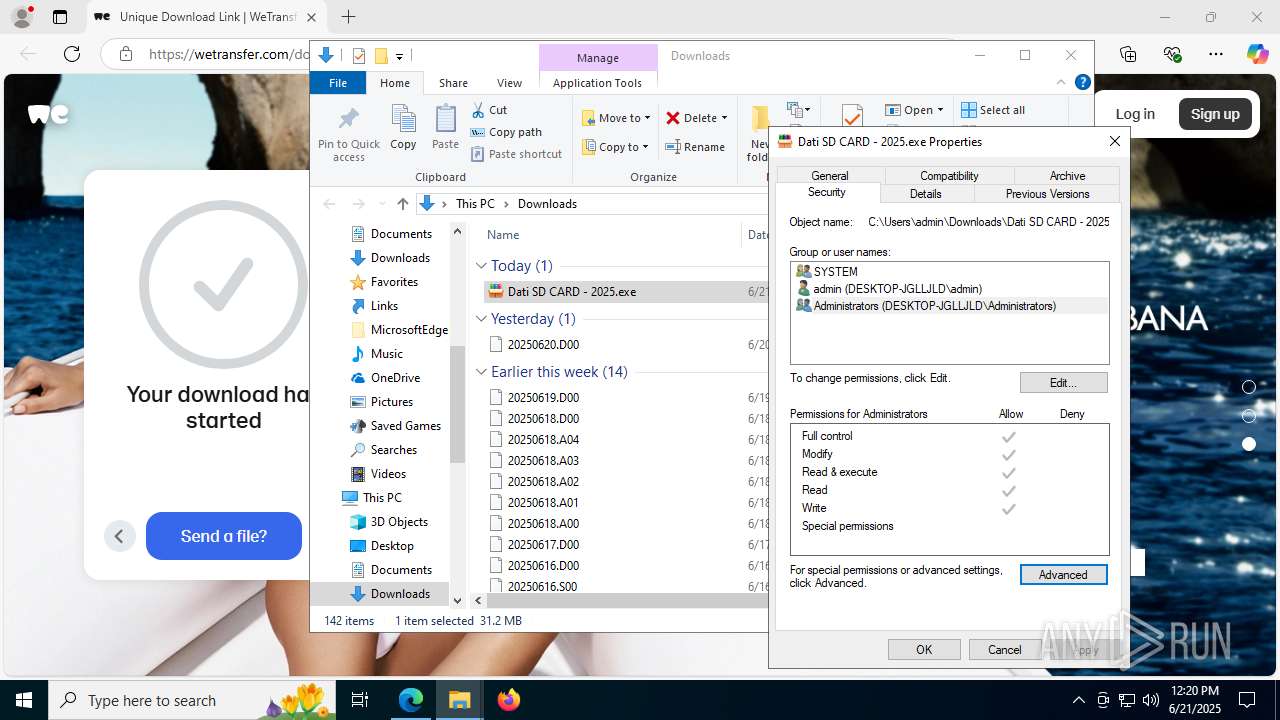The image size is (1280, 720).
Task: Open Edge in the Windows taskbar
Action: (411, 700)
